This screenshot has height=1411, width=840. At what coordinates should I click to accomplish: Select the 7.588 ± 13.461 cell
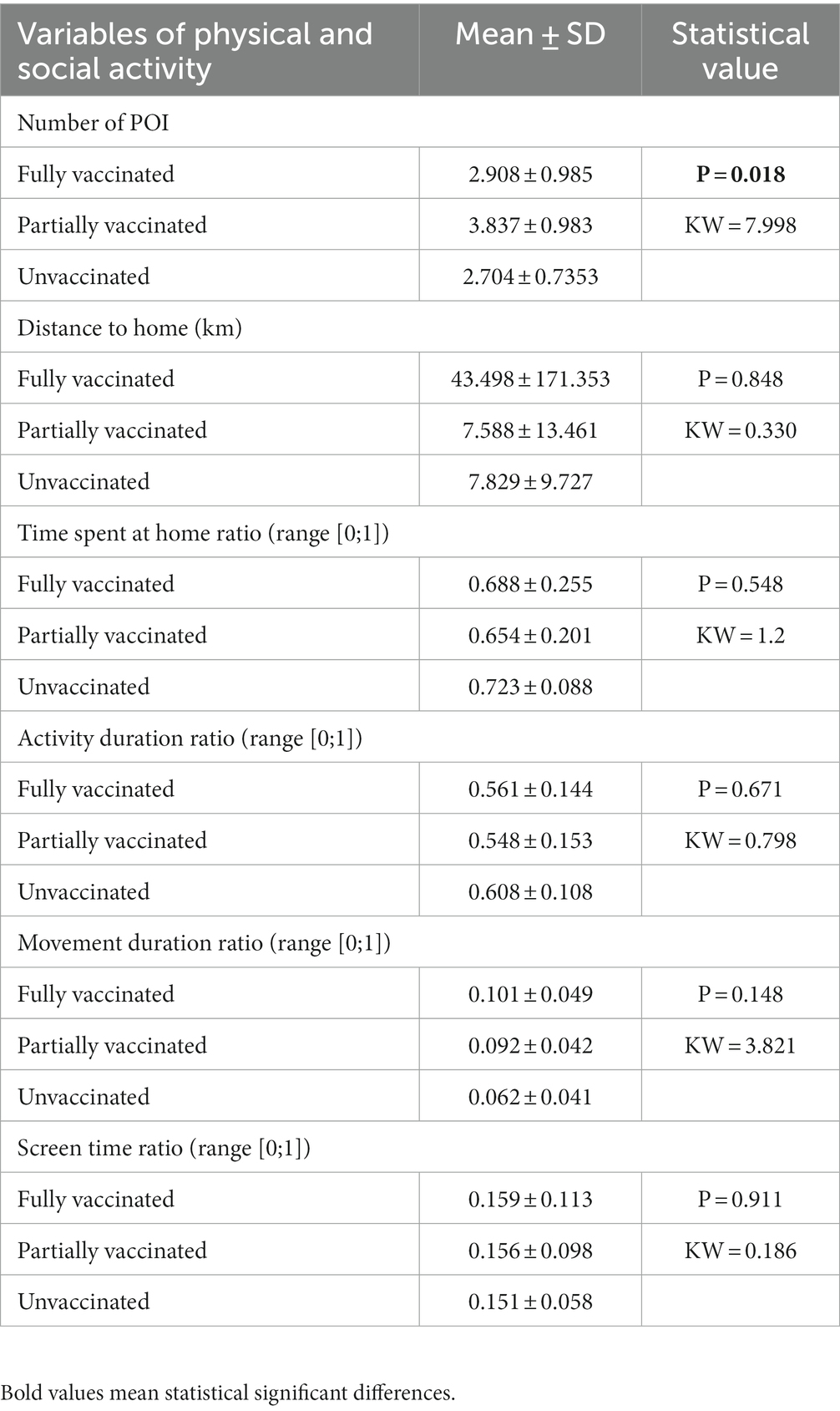click(530, 430)
